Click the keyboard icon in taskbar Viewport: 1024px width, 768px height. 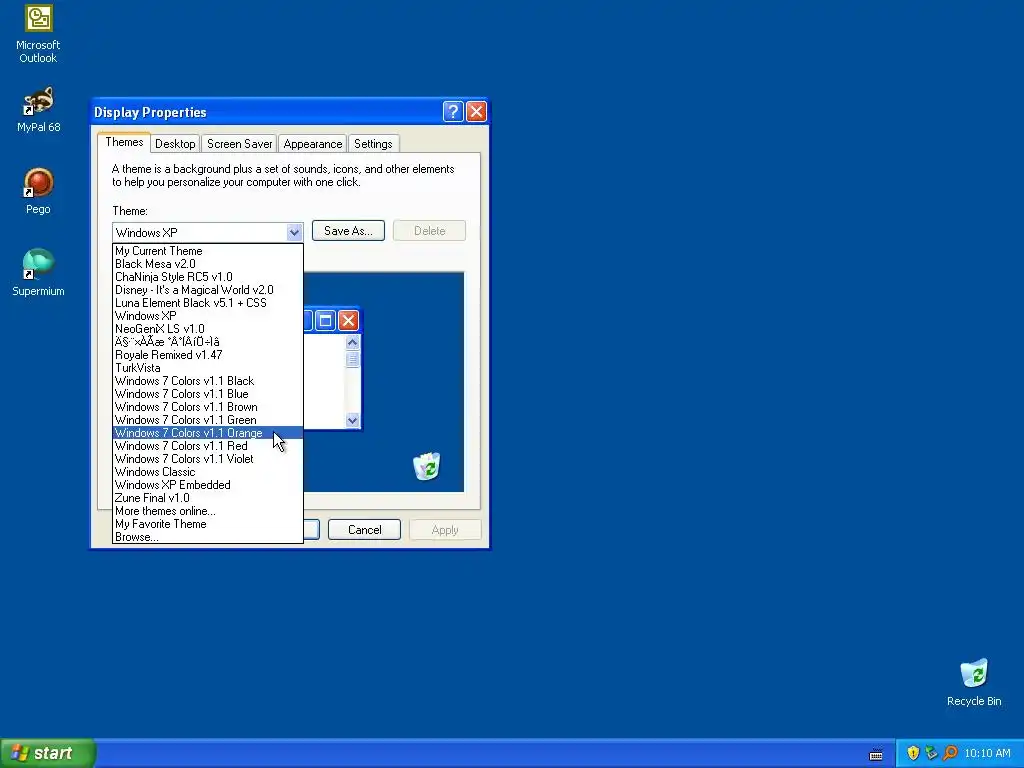(x=876, y=754)
